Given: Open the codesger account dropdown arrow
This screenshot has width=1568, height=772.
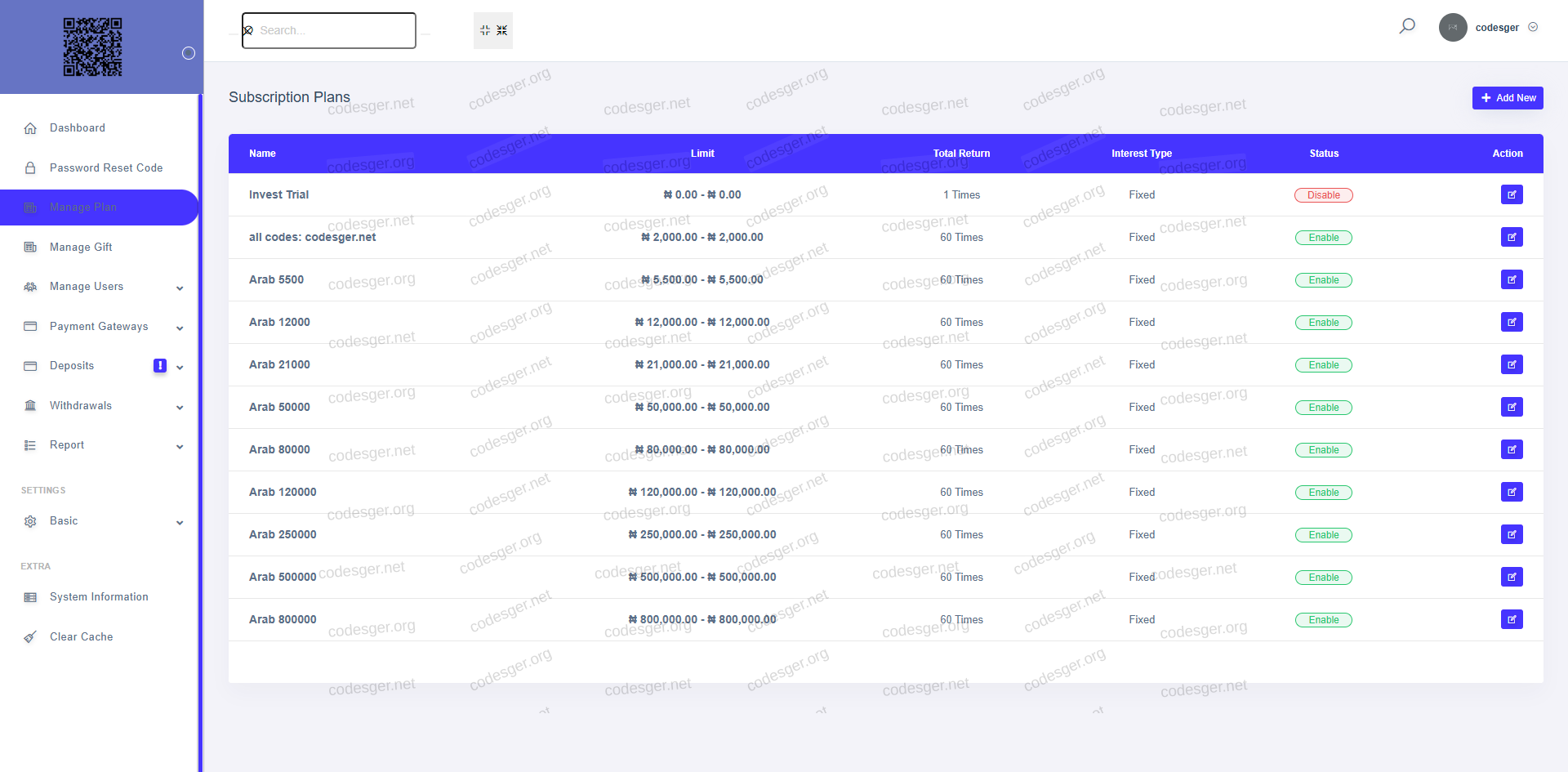Looking at the screenshot, I should (x=1533, y=27).
